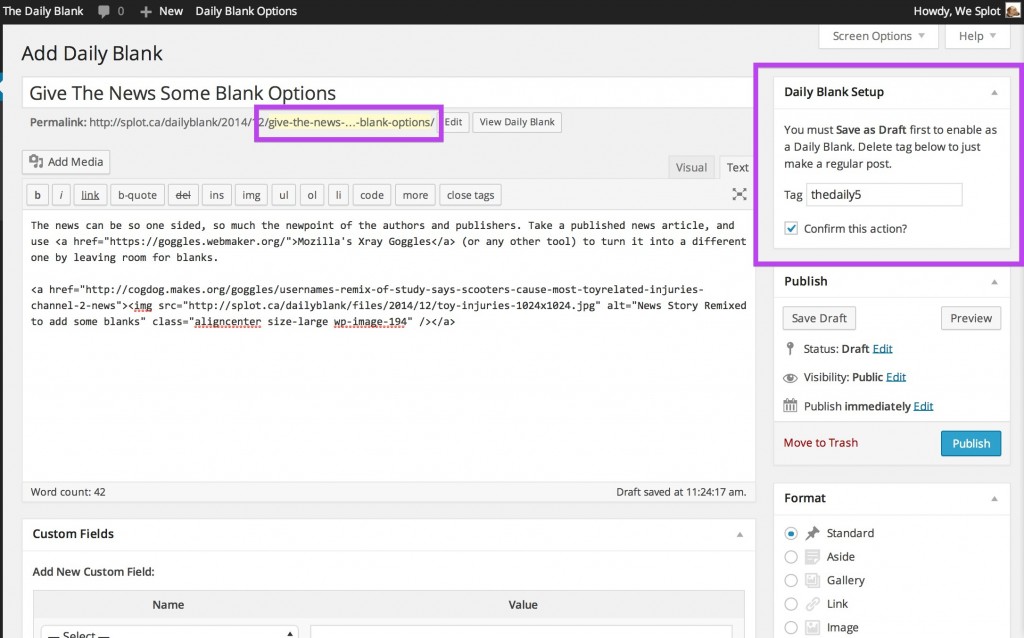Select the Aside post format
The width and height of the screenshot is (1024, 638).
(x=791, y=557)
